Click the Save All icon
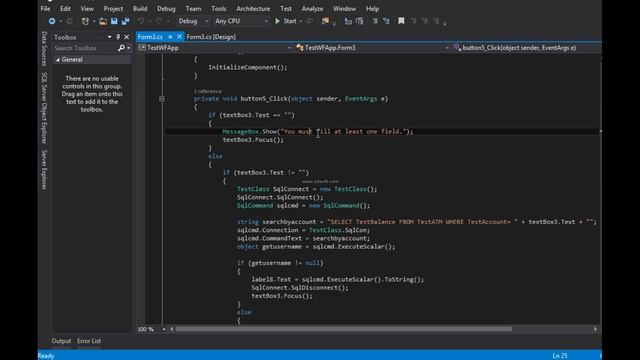 pyautogui.click(x=125, y=21)
